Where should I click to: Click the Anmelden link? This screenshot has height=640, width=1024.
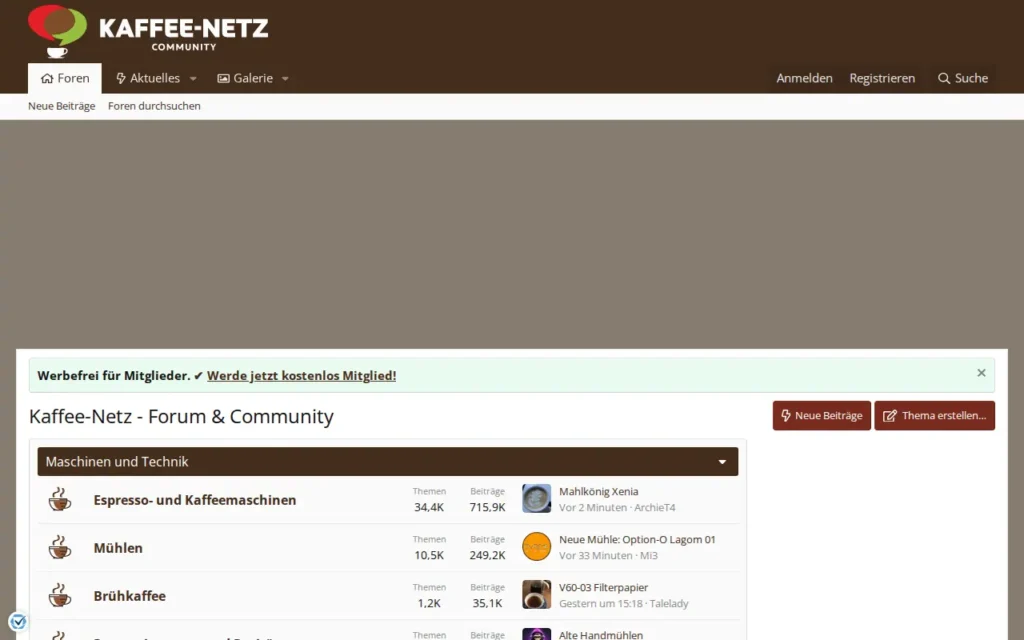point(805,78)
